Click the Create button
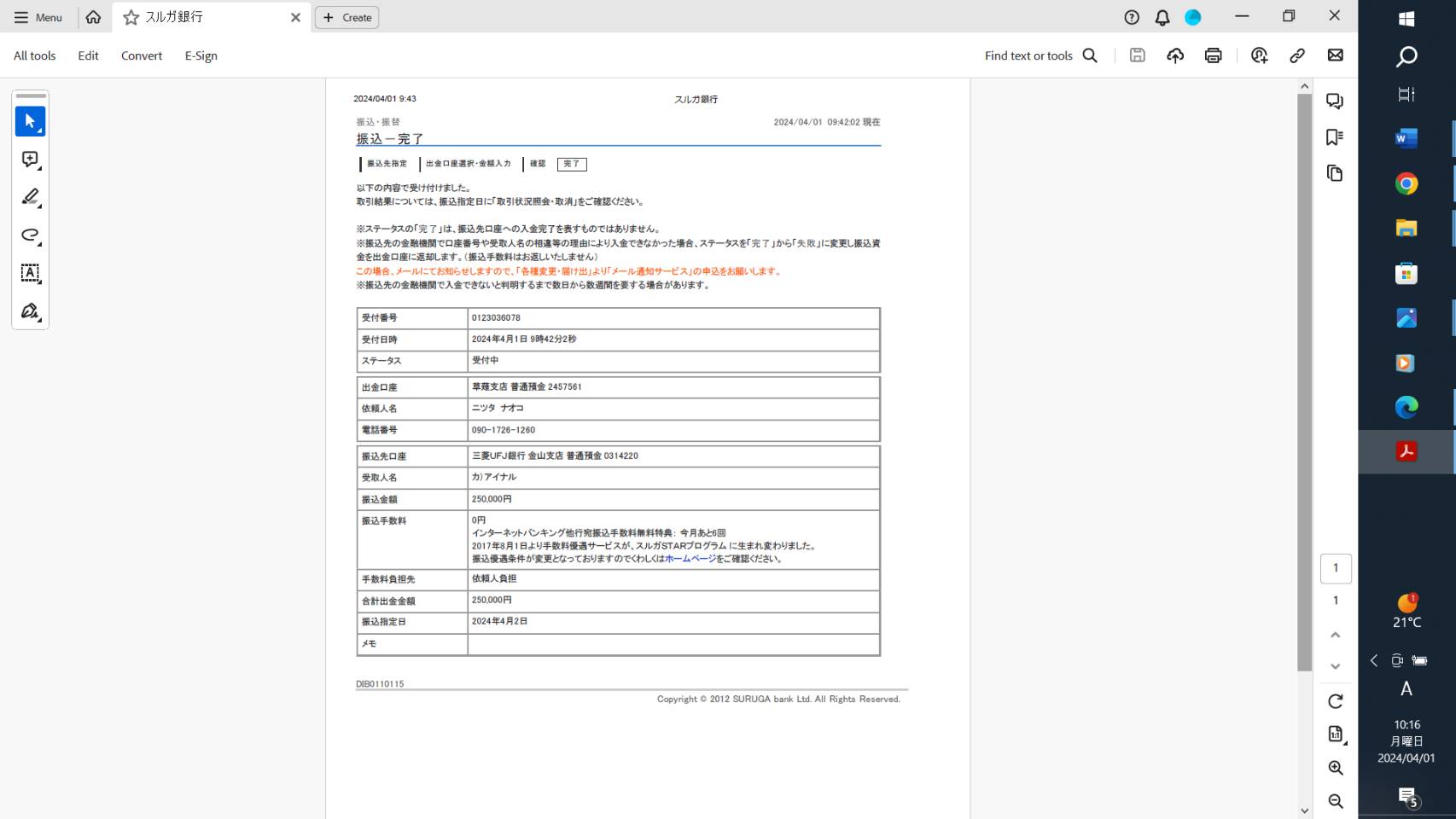Viewport: 1456px width, 819px height. point(347,17)
